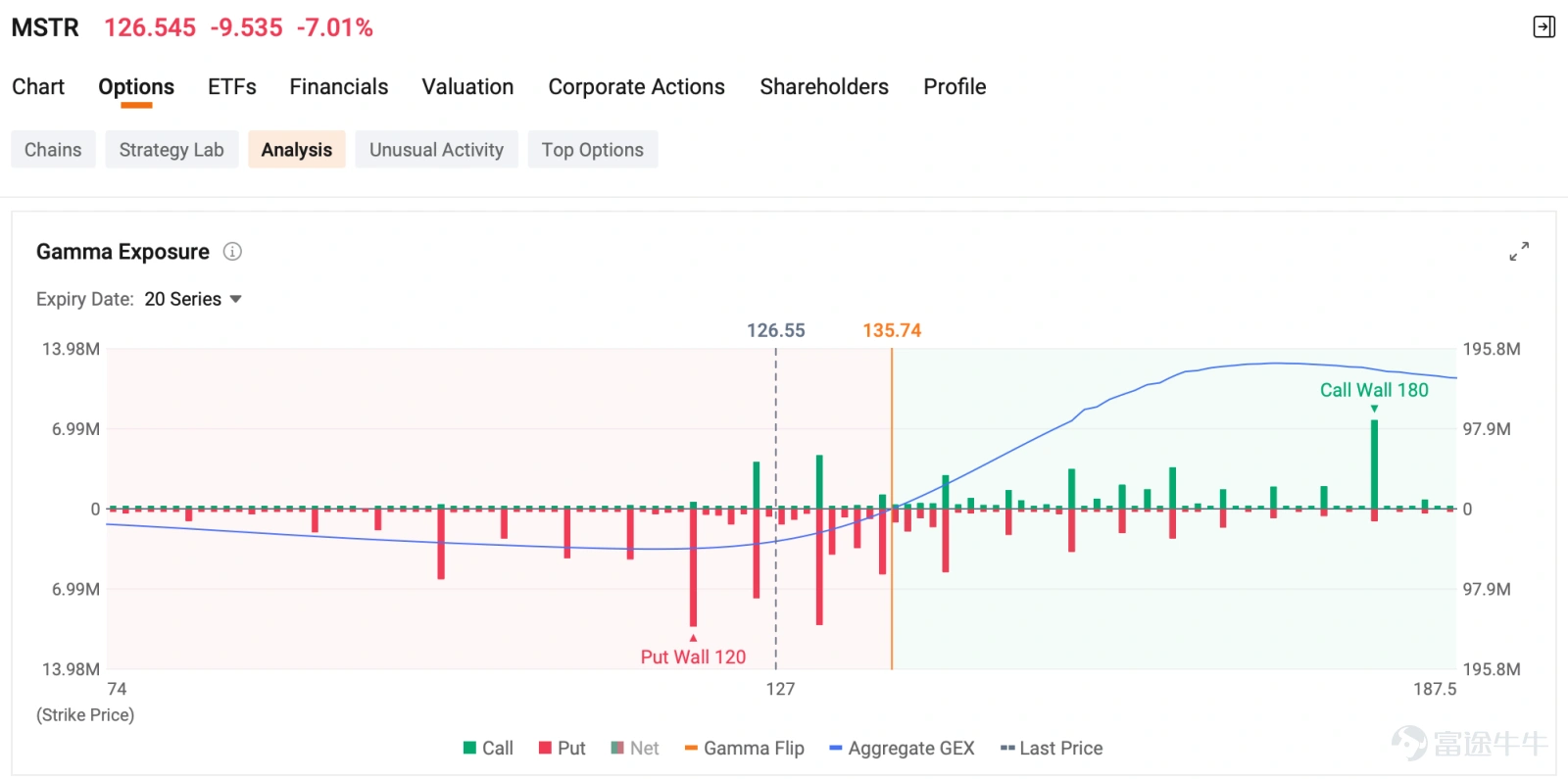
Task: Click the Gamma Exposure info icon
Action: 232,252
